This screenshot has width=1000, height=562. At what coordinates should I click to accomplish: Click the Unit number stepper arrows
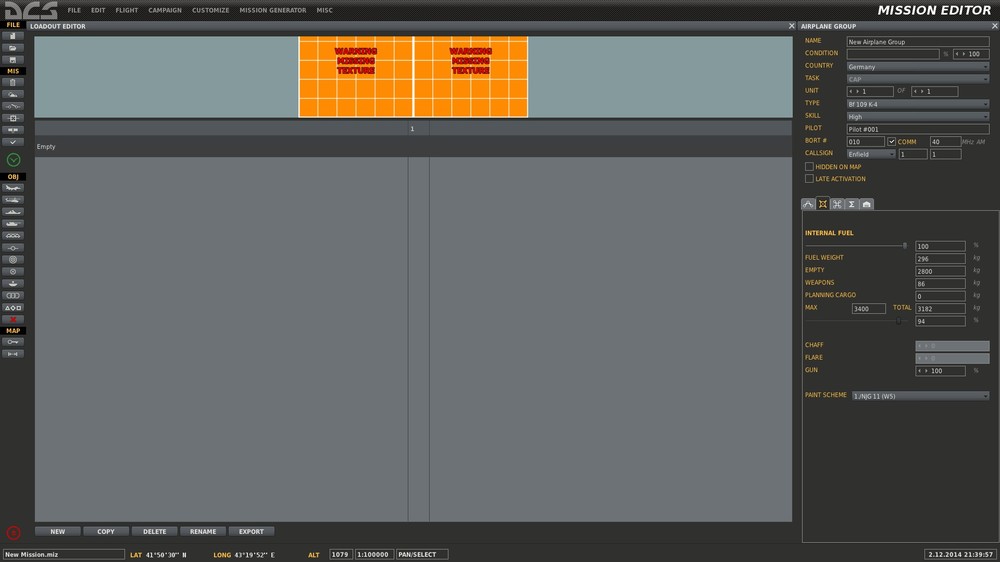pyautogui.click(x=854, y=91)
